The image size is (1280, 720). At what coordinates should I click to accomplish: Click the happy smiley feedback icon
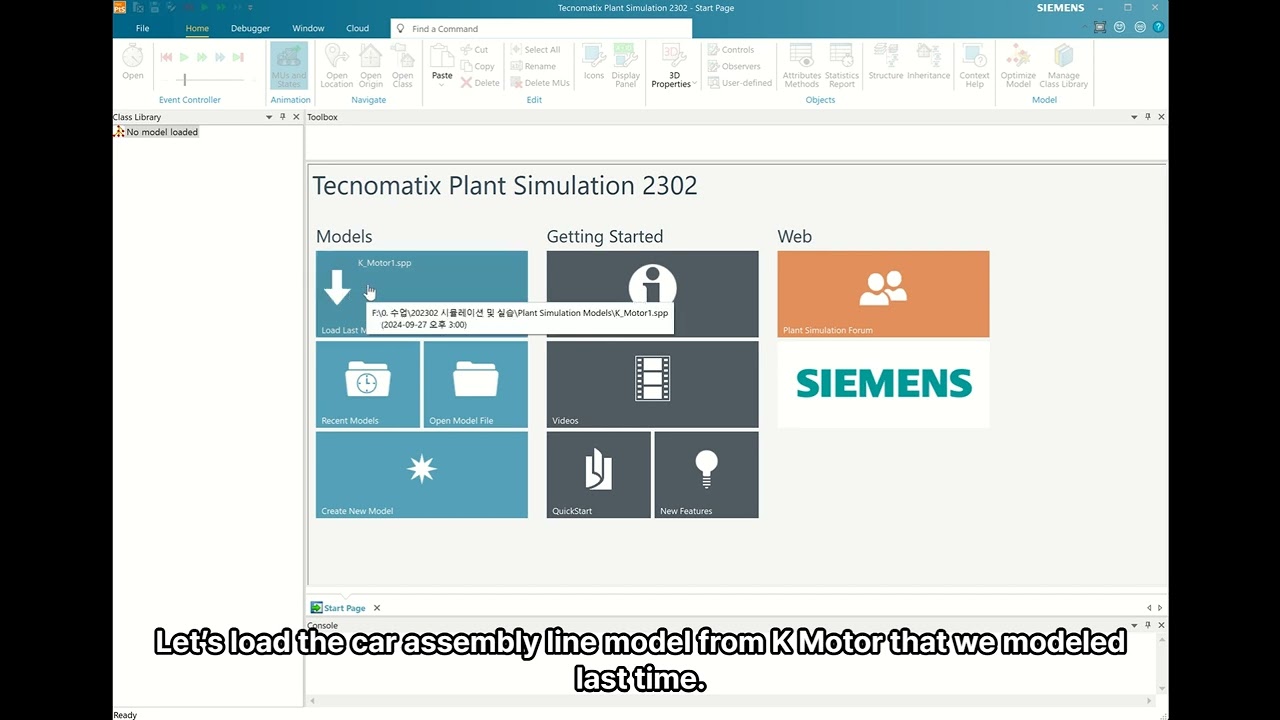[1120, 27]
